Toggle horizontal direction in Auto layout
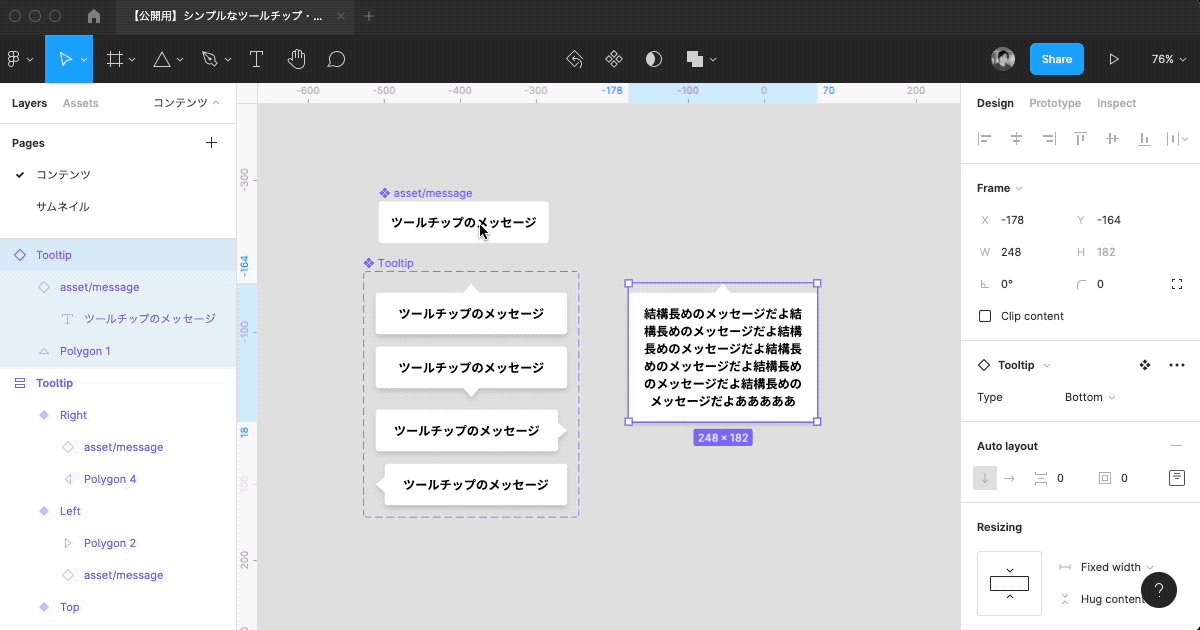This screenshot has width=1200, height=630. 1010,478
